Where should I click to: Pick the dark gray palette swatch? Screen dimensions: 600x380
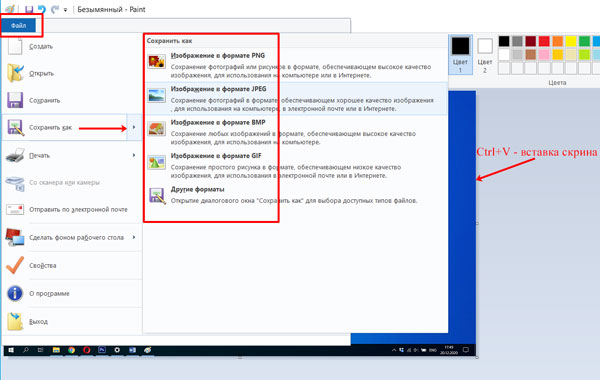tap(517, 41)
